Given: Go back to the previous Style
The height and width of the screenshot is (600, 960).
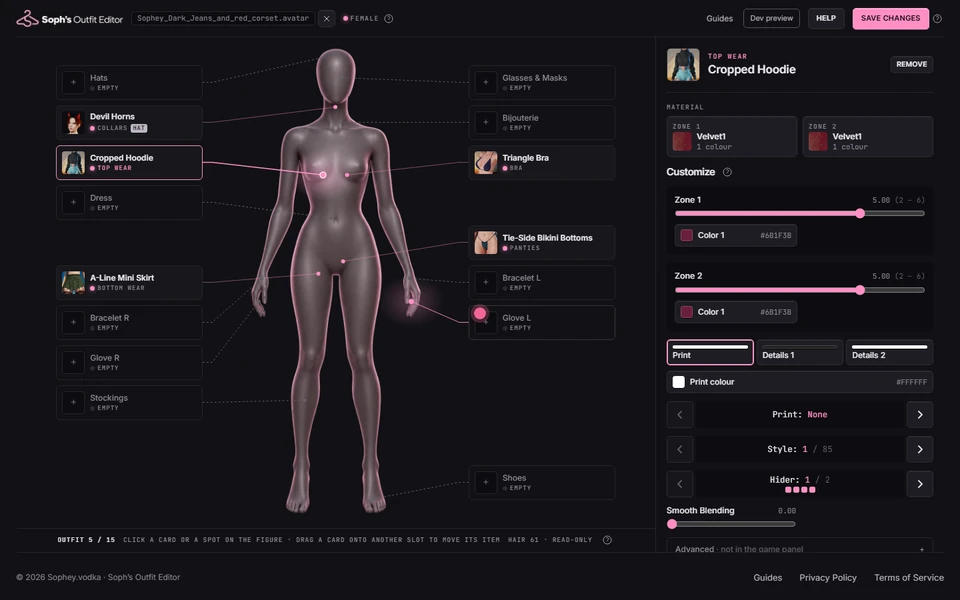Looking at the screenshot, I should (680, 449).
